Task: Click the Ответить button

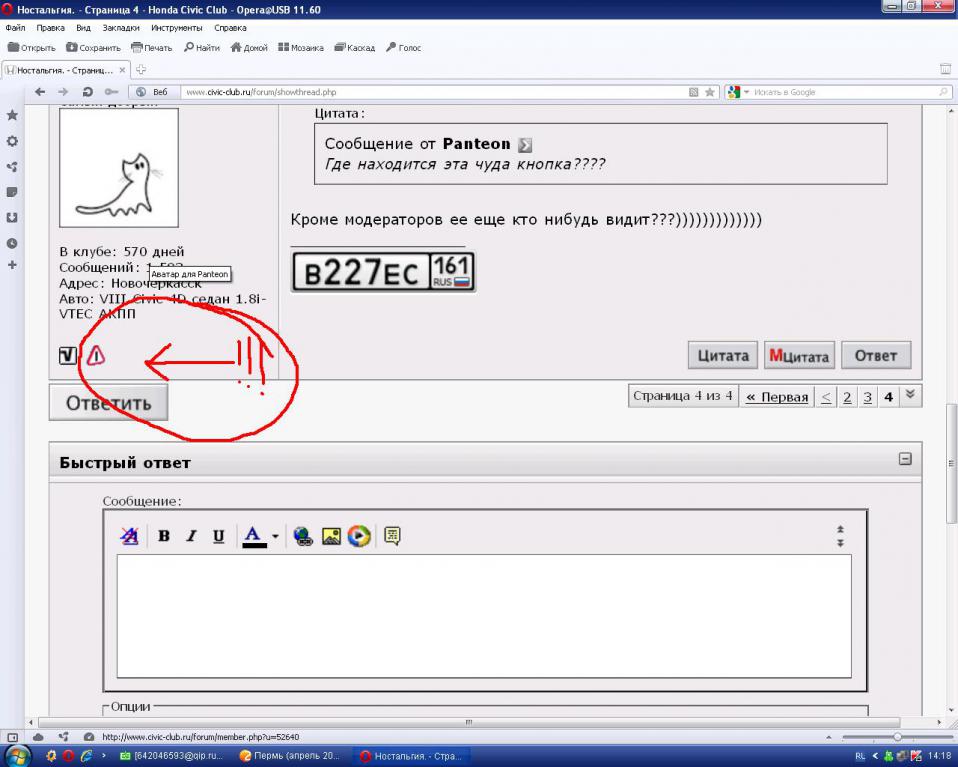Action: (108, 403)
